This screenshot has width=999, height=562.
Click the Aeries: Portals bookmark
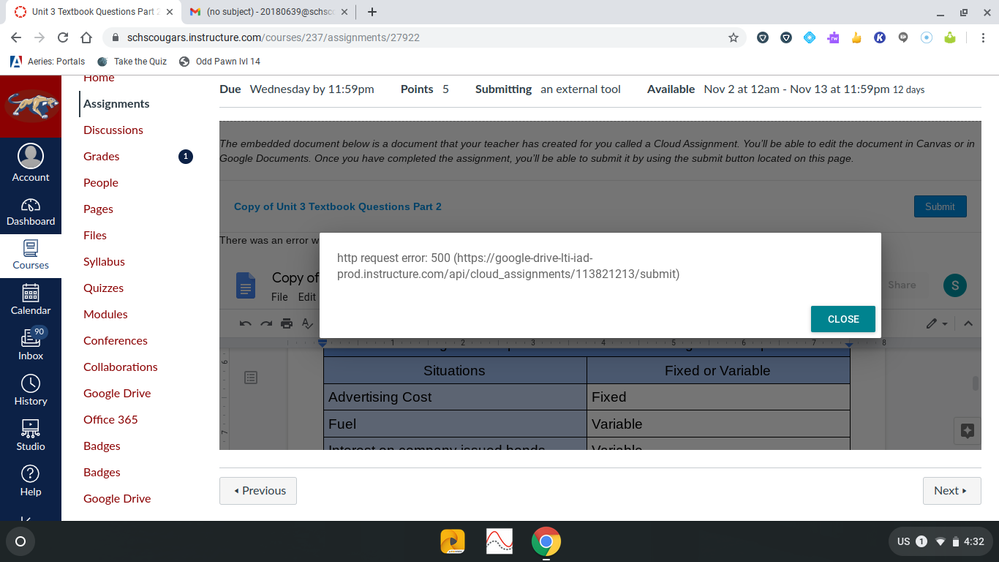[48, 61]
